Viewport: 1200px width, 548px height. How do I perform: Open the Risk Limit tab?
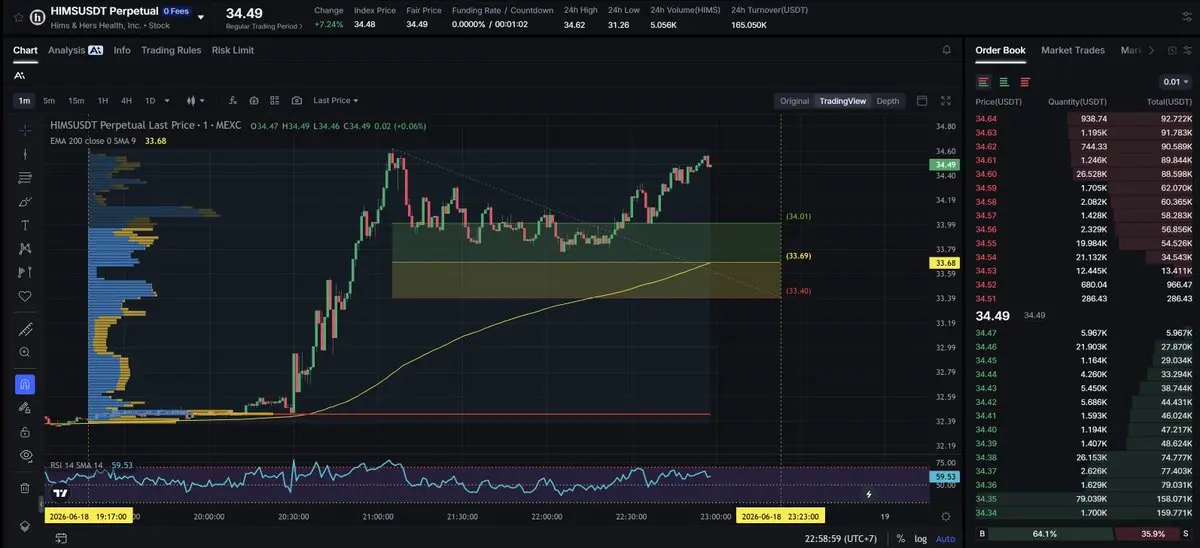233,50
